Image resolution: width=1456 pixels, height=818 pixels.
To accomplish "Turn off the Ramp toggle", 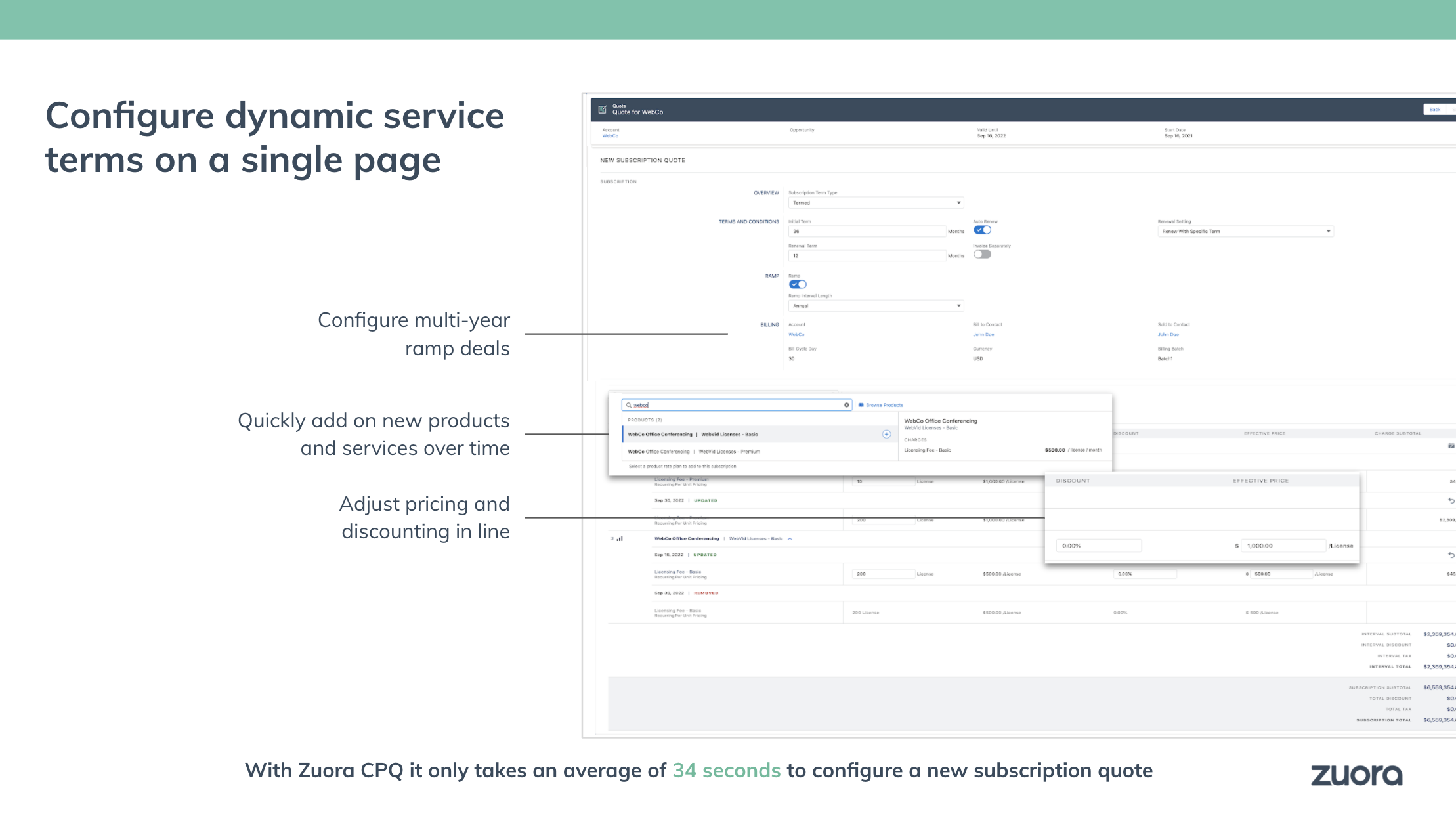I will [798, 284].
